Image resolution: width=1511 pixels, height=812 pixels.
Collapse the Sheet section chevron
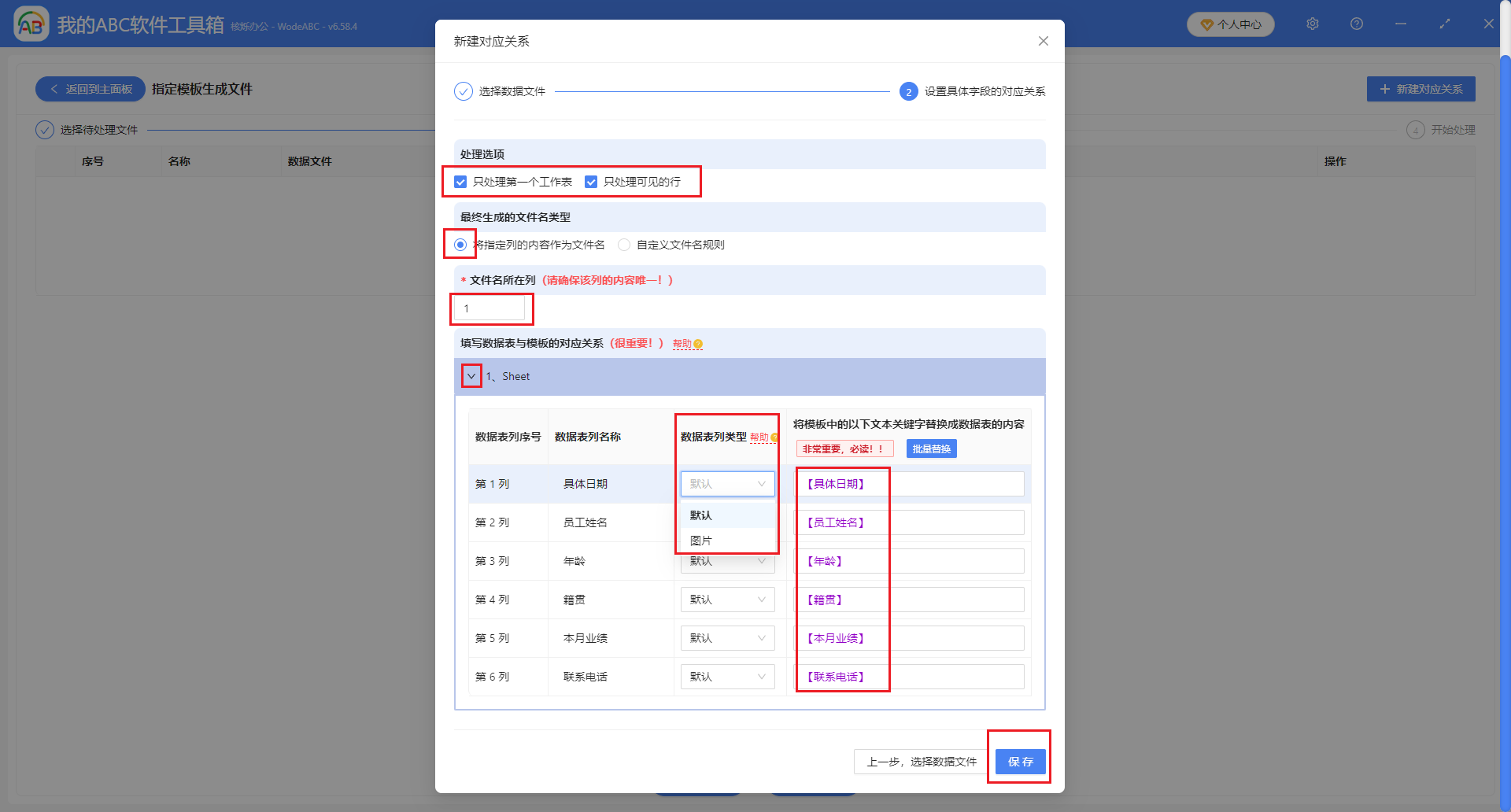click(x=471, y=376)
